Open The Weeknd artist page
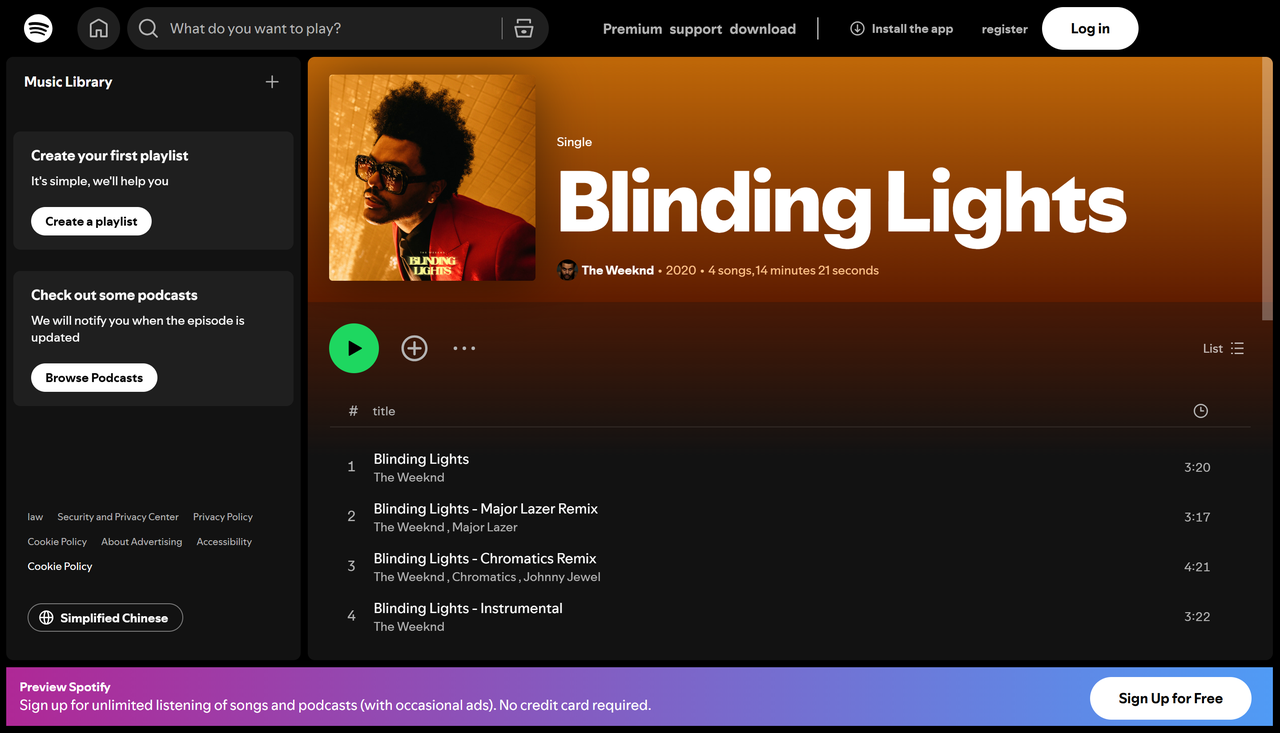This screenshot has width=1280, height=733. 617,270
